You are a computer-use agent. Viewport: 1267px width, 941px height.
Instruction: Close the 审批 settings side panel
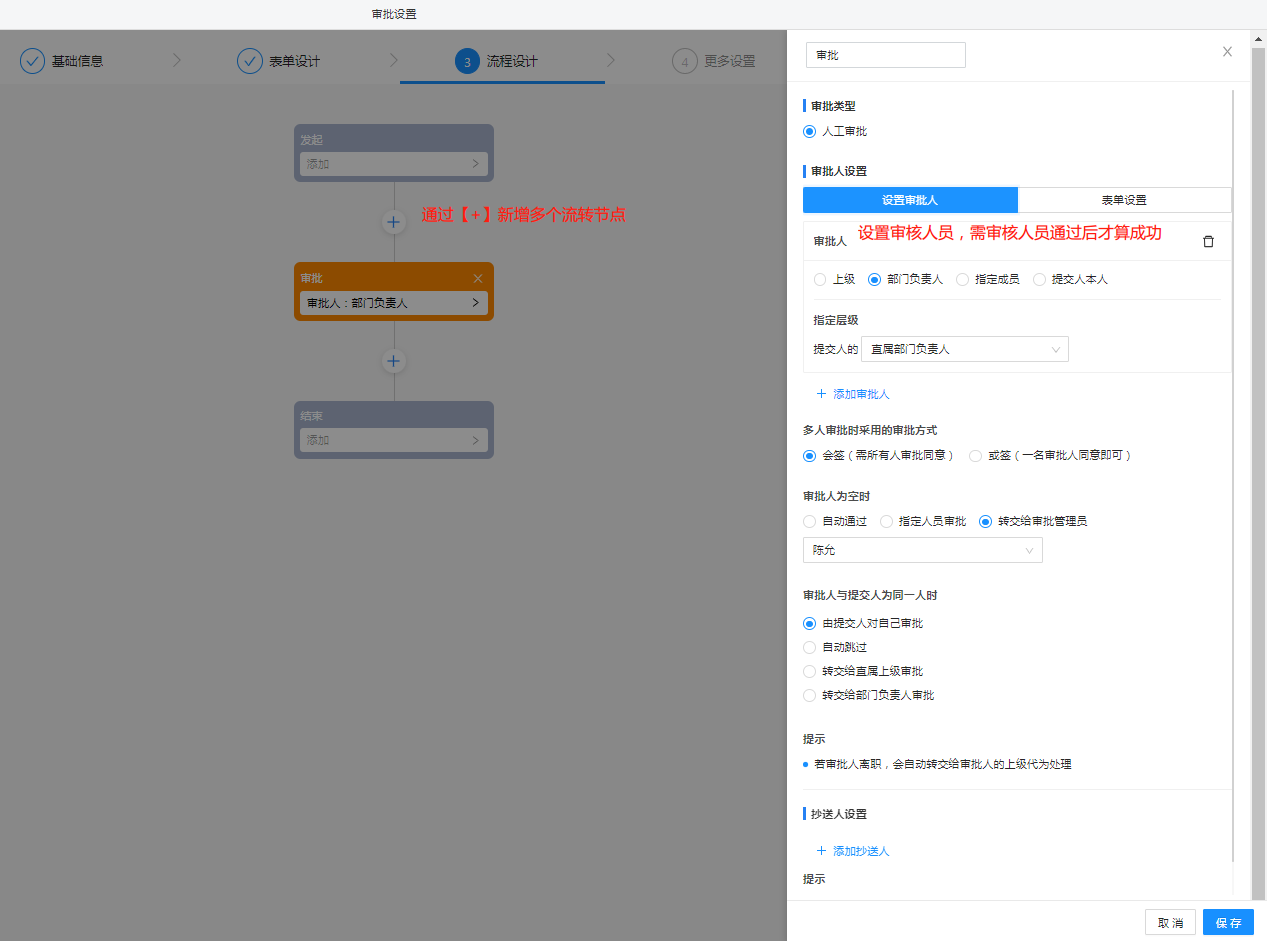1227,52
